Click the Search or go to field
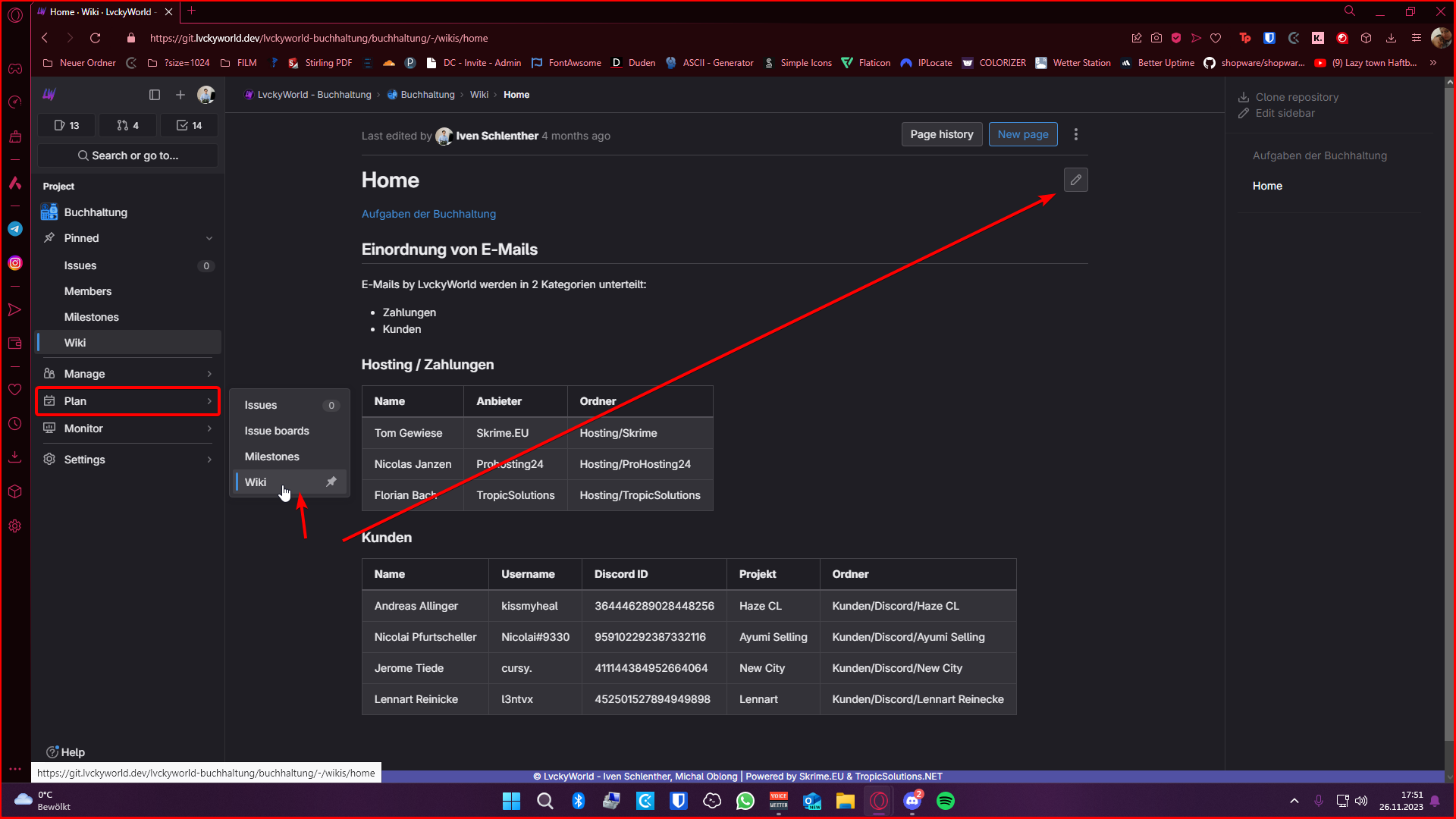The height and width of the screenshot is (819, 1456). [x=127, y=155]
